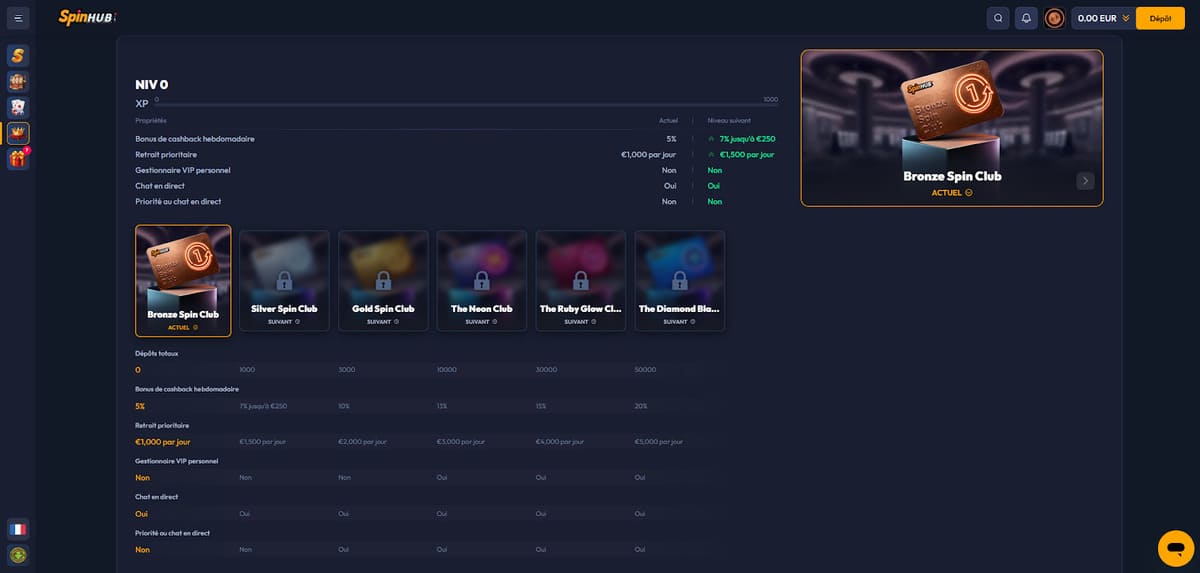
Task: Open the playing cards live casino icon
Action: 18,107
